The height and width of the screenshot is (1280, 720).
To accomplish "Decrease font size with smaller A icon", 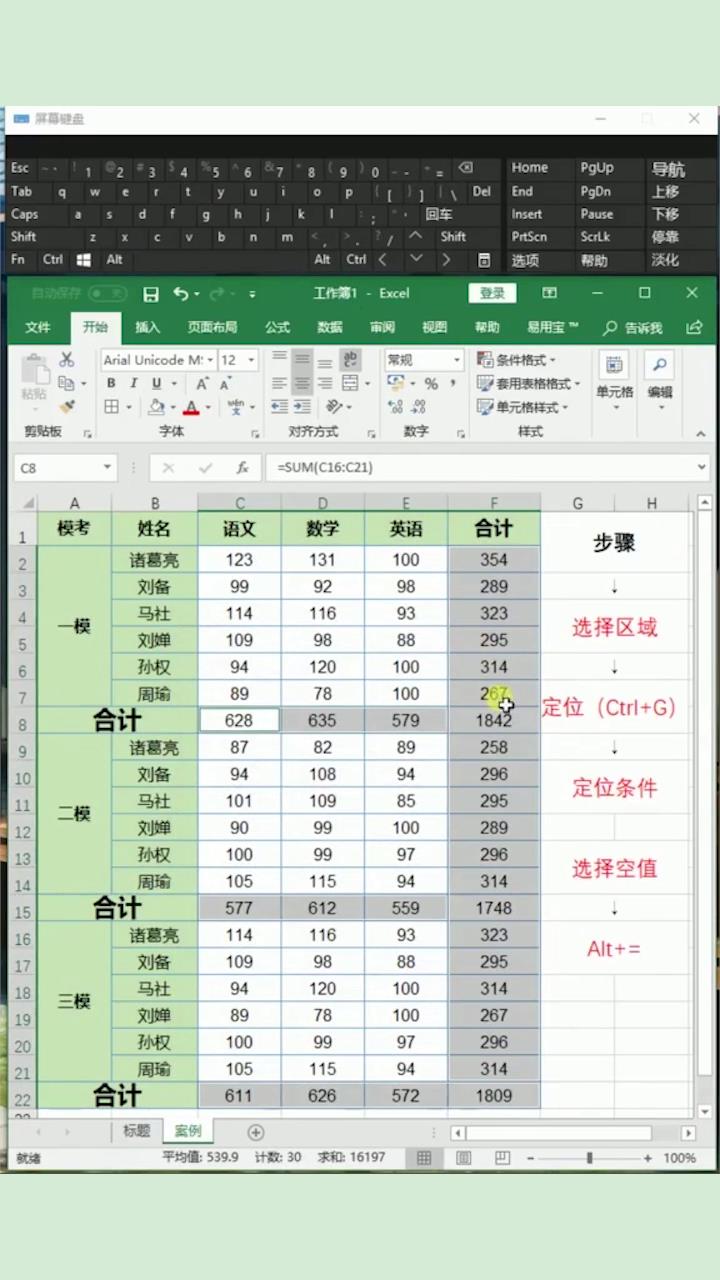I will (225, 383).
